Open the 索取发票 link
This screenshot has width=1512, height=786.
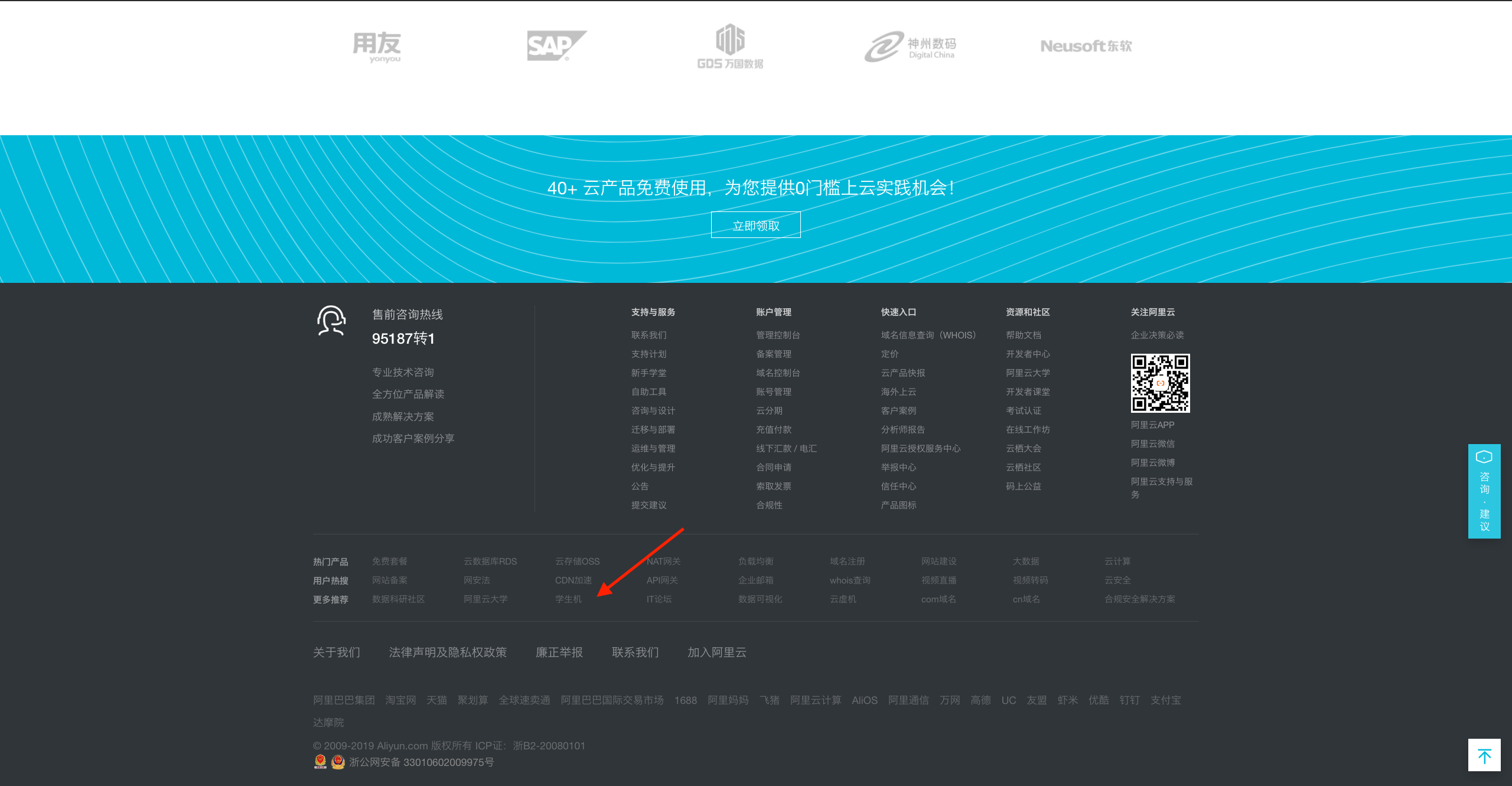point(774,487)
